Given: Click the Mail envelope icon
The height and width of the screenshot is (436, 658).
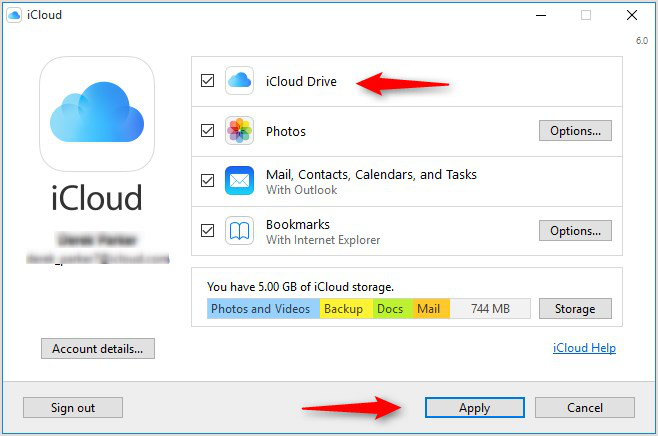Looking at the screenshot, I should [x=239, y=180].
